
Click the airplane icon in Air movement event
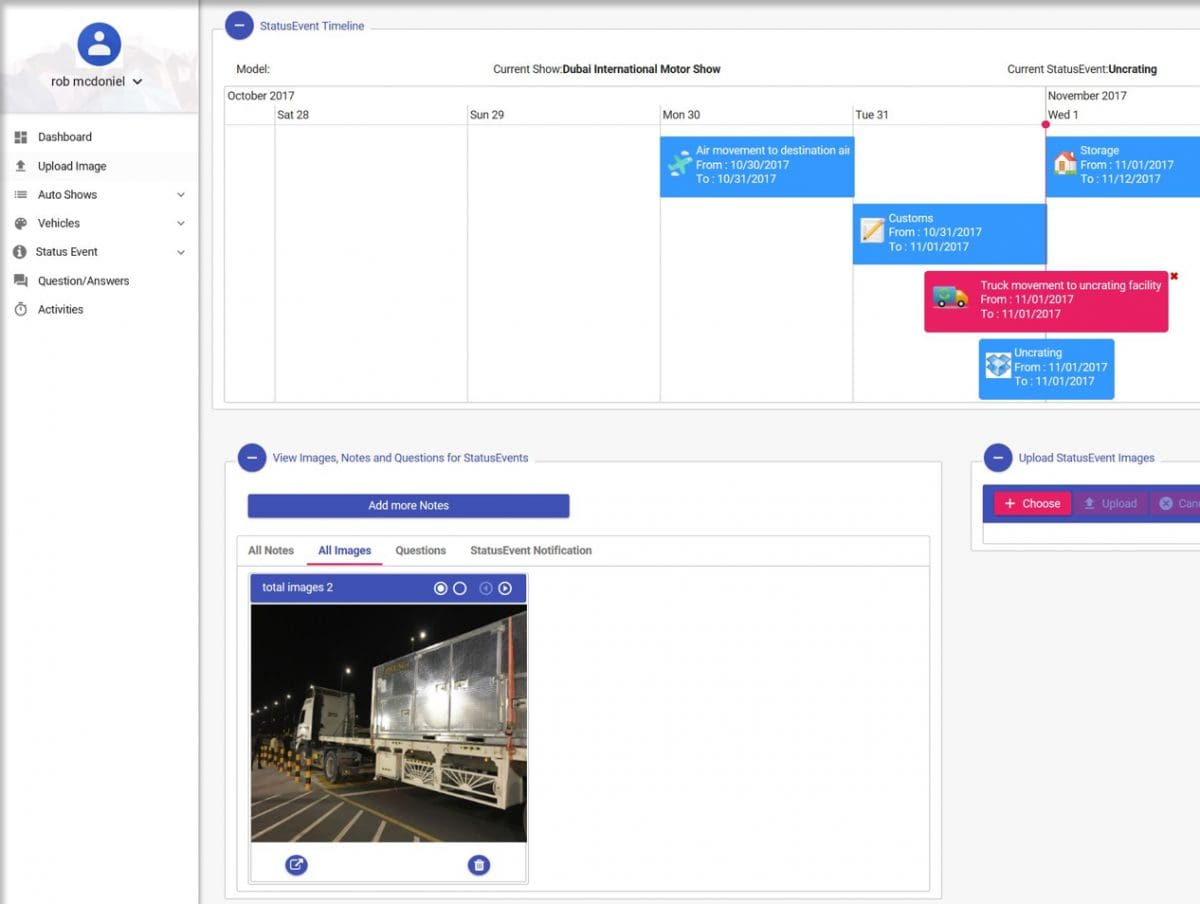coord(679,164)
